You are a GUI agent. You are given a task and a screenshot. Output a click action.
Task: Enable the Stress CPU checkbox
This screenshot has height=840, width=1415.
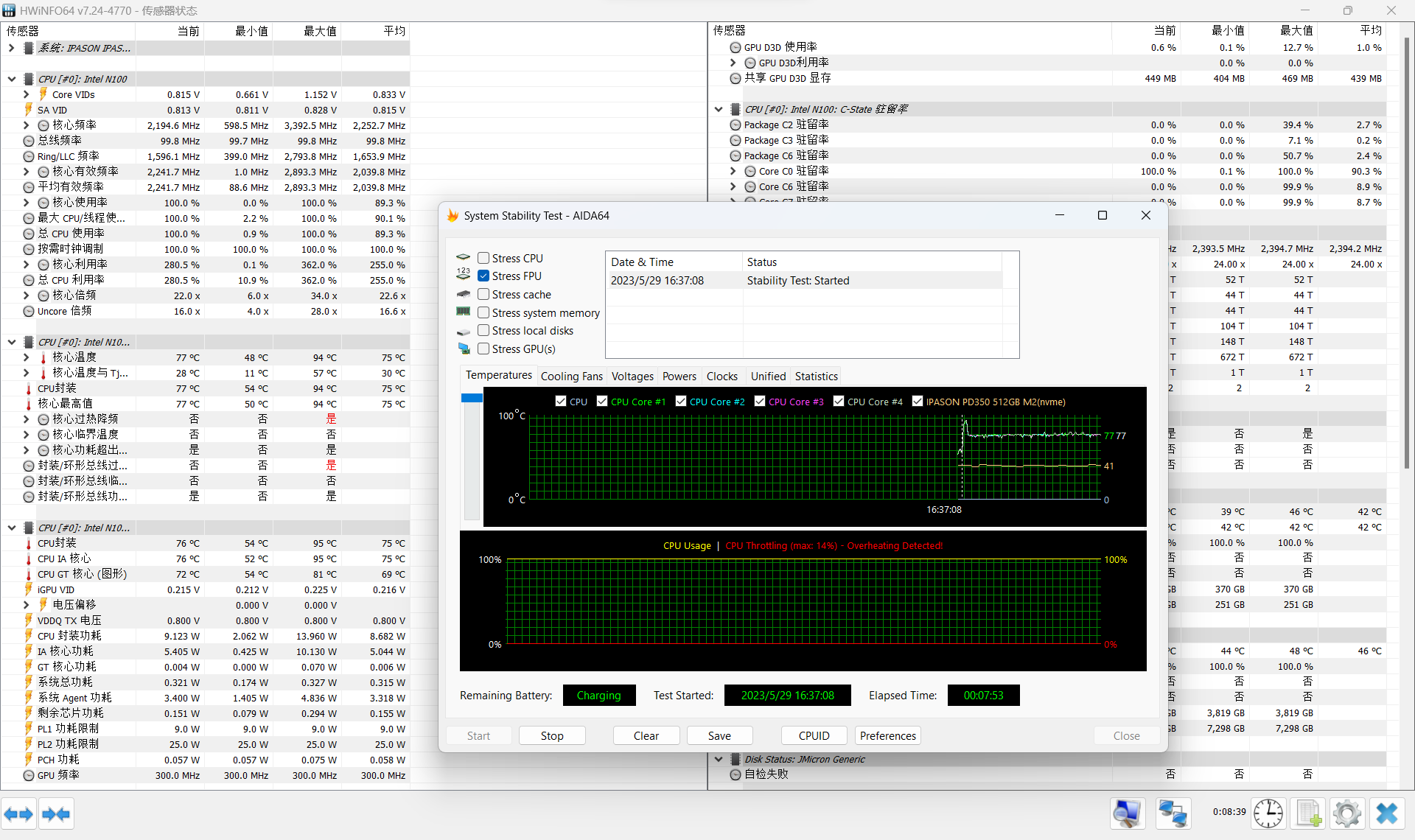[x=483, y=258]
